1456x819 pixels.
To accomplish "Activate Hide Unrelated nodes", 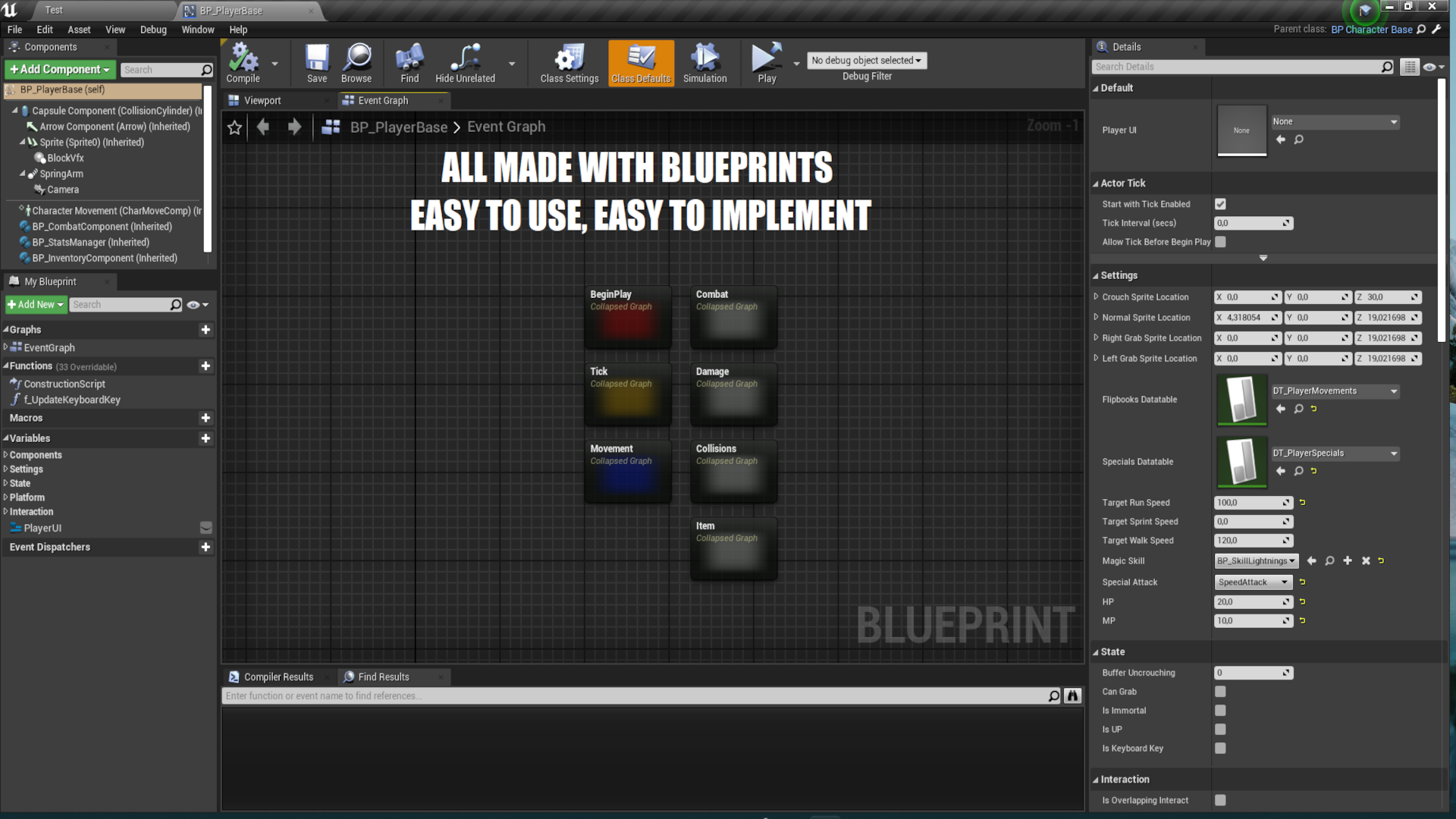I will click(464, 62).
